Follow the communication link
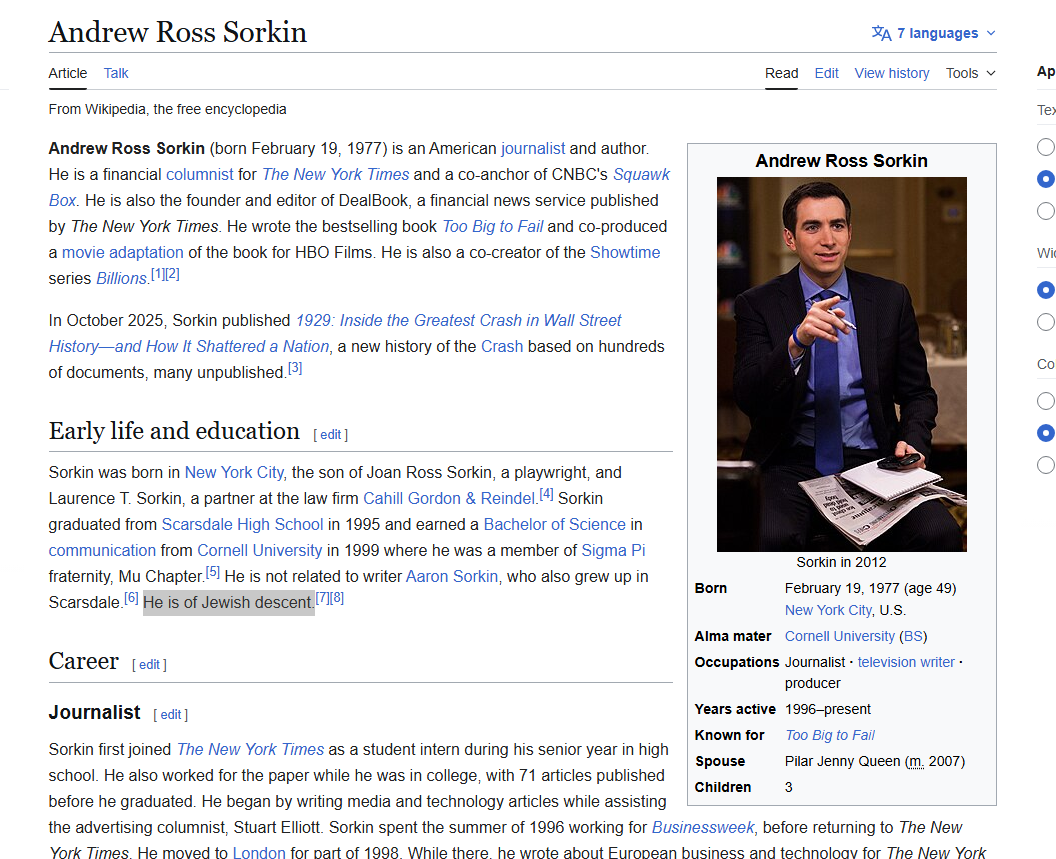Screen dimensions: 1056x859 coord(102,550)
